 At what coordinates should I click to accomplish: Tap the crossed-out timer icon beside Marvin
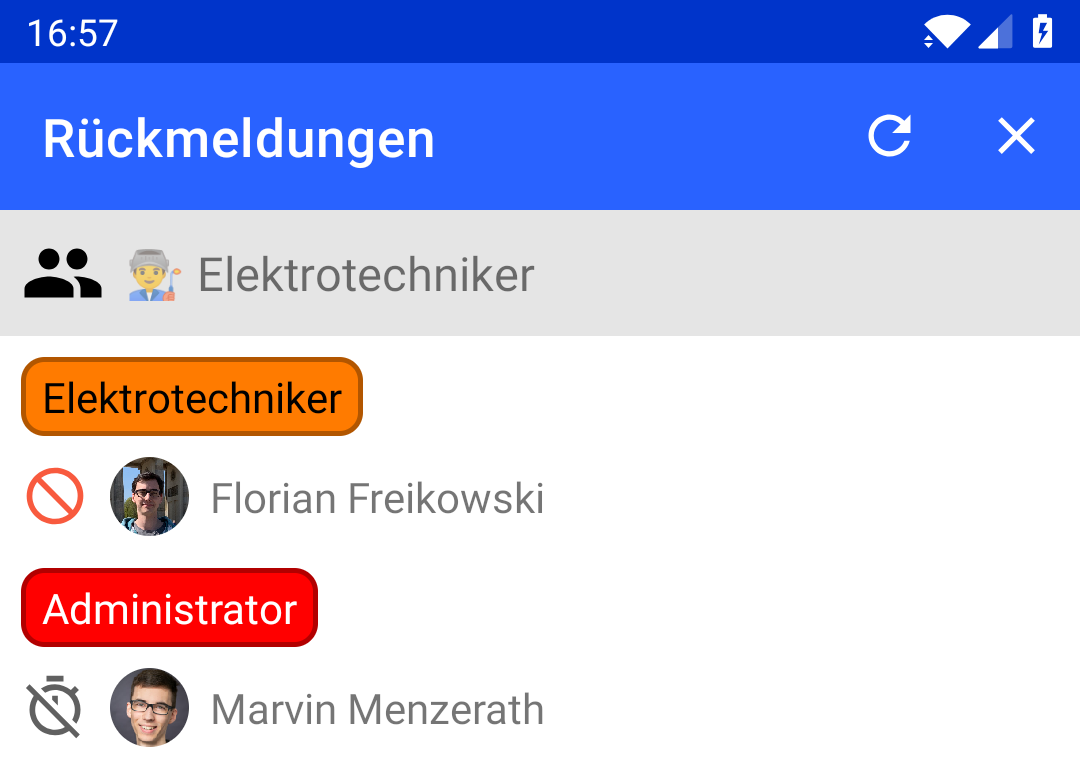(55, 708)
